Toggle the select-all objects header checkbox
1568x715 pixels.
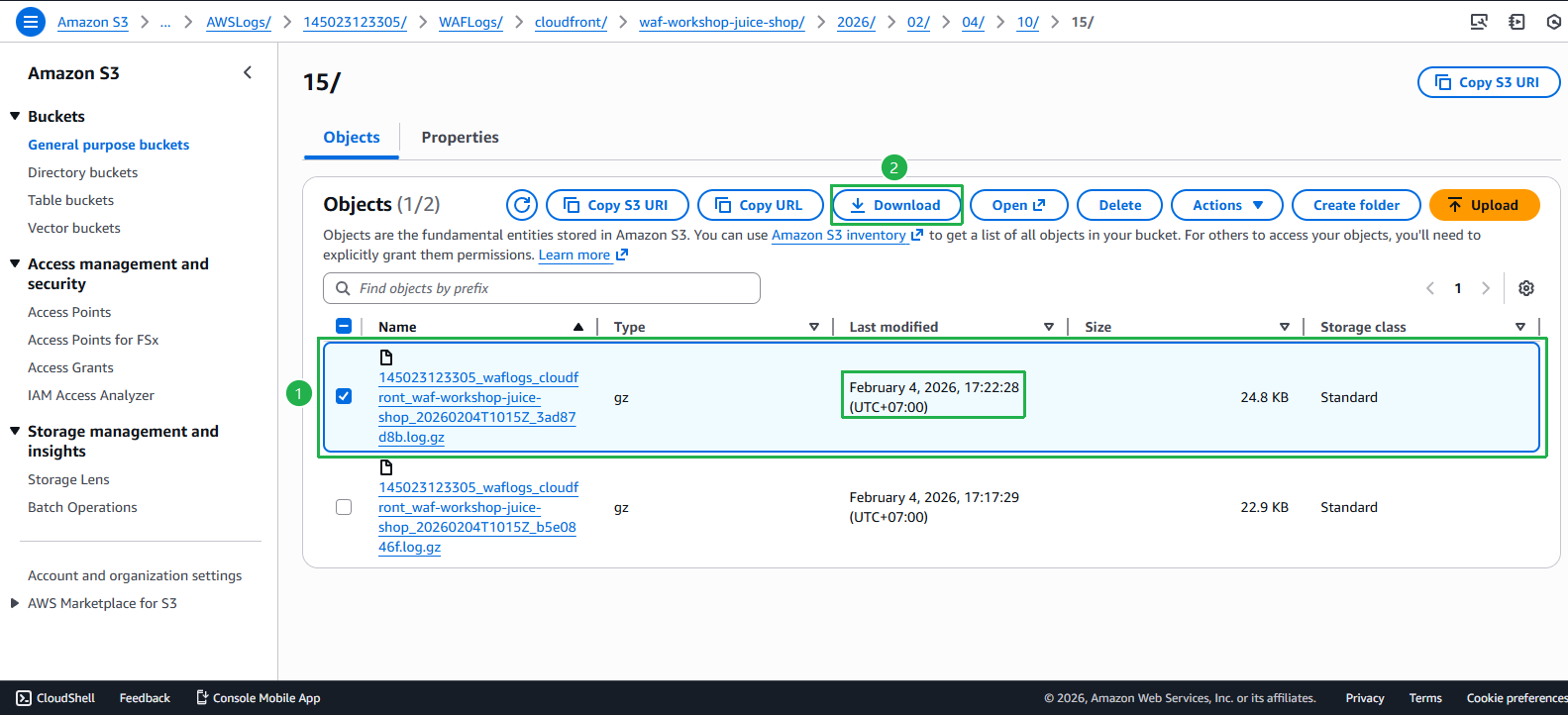(344, 326)
